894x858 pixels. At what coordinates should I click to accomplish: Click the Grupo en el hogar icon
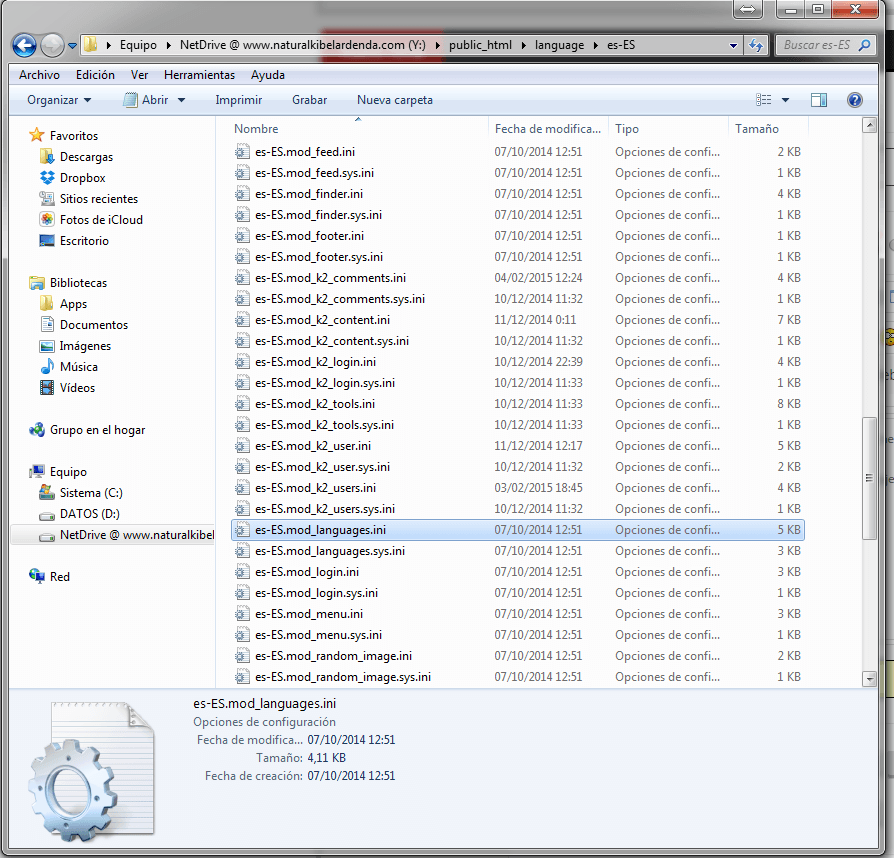click(36, 429)
